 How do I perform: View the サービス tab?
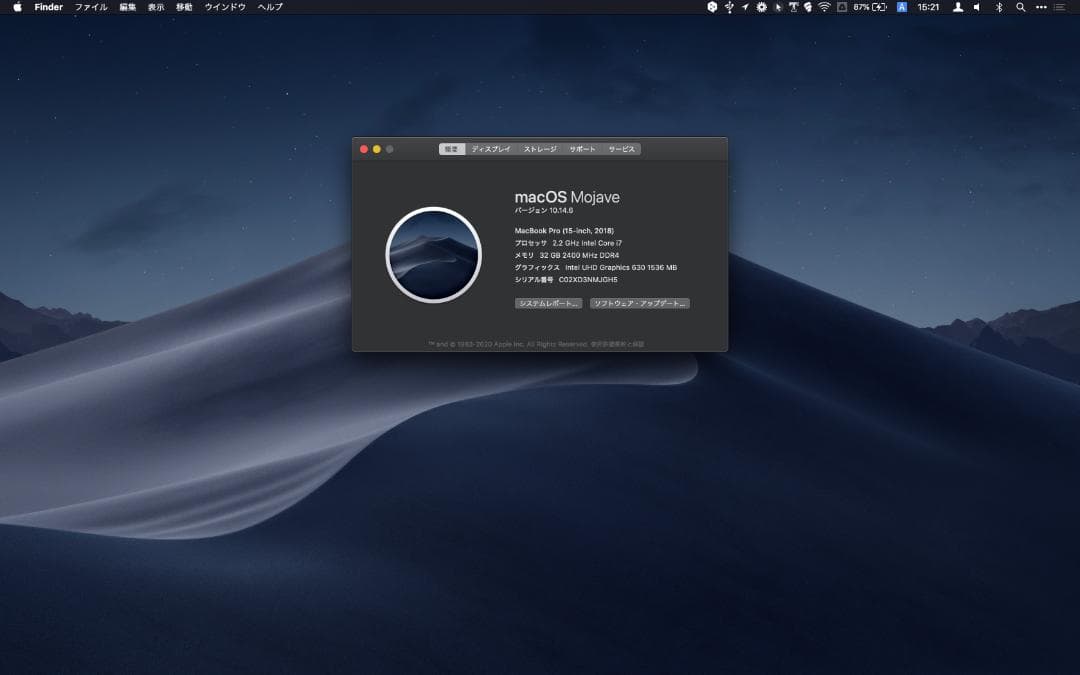tap(621, 148)
